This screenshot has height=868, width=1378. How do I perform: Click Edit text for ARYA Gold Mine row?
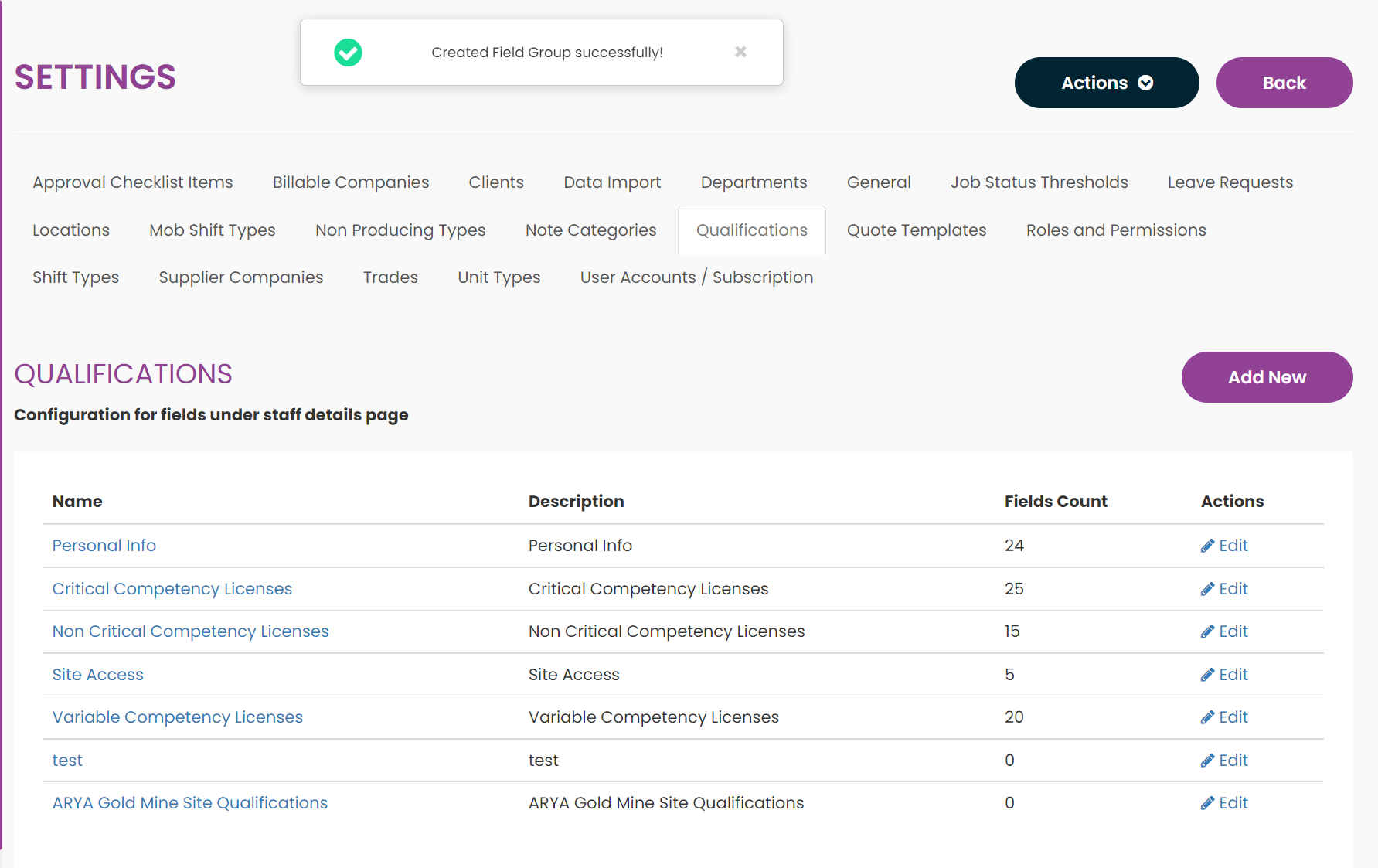click(1233, 803)
